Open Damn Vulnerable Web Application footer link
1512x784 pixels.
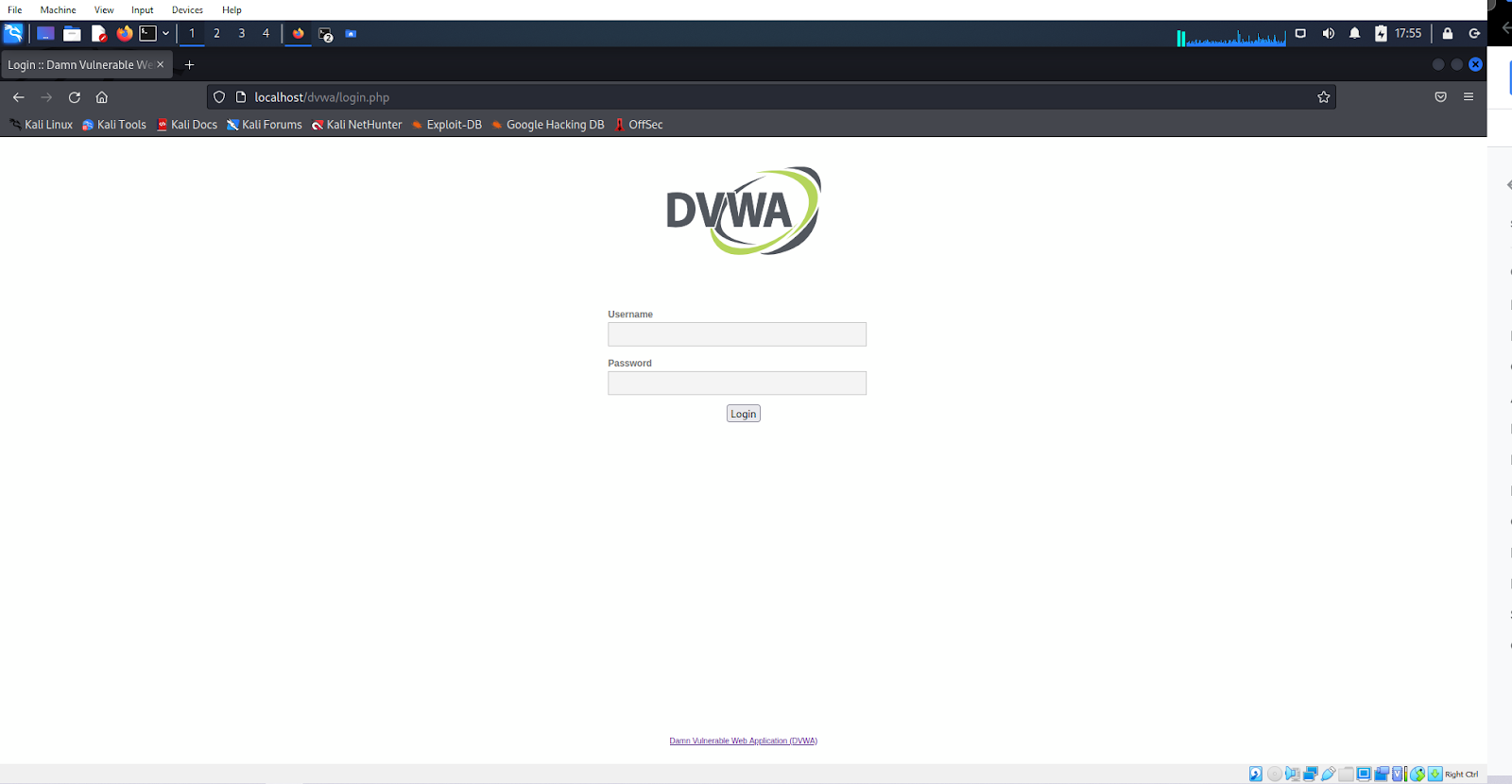pyautogui.click(x=744, y=741)
